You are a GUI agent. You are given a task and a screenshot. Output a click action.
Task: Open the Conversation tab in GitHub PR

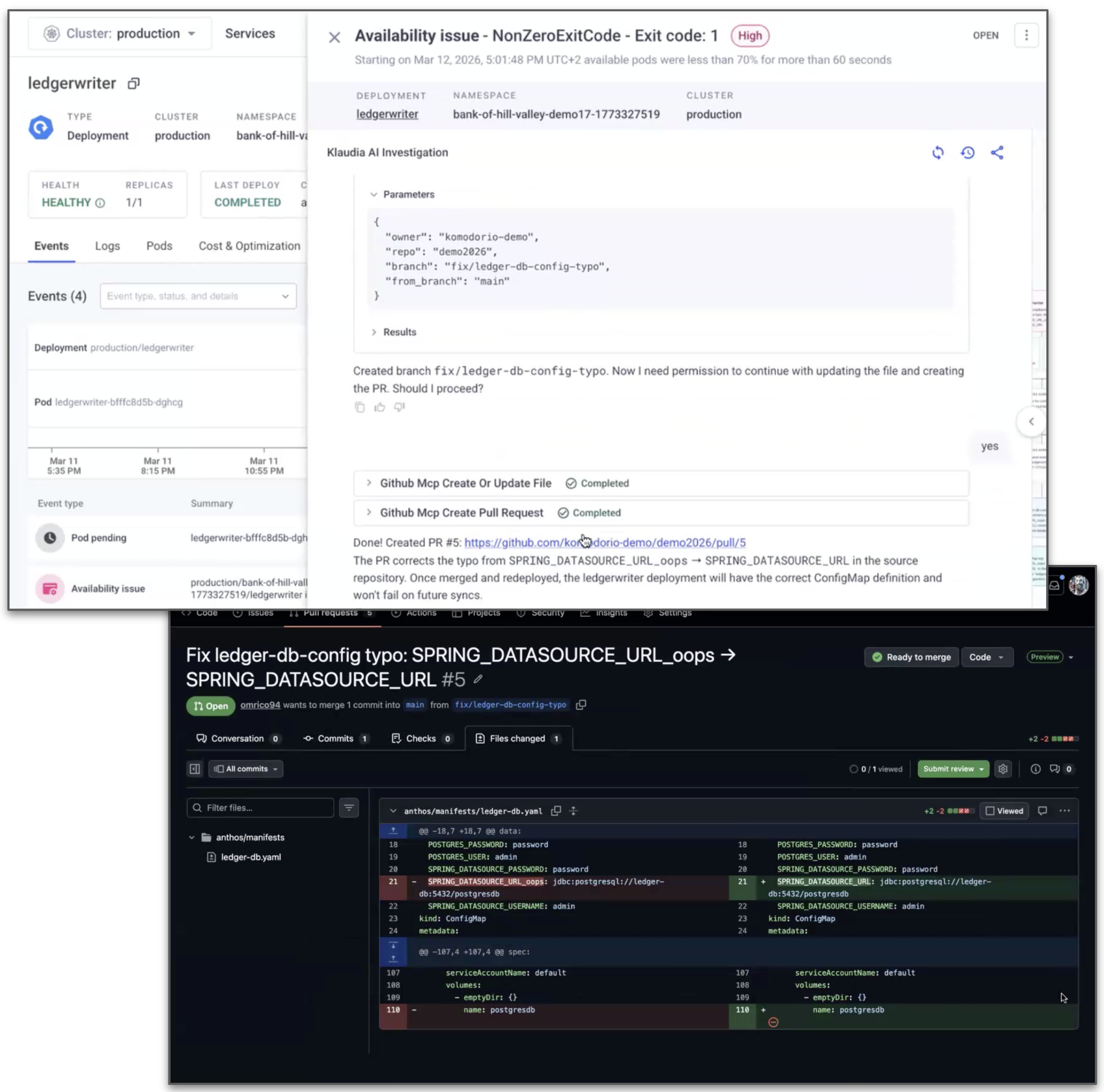click(x=238, y=739)
